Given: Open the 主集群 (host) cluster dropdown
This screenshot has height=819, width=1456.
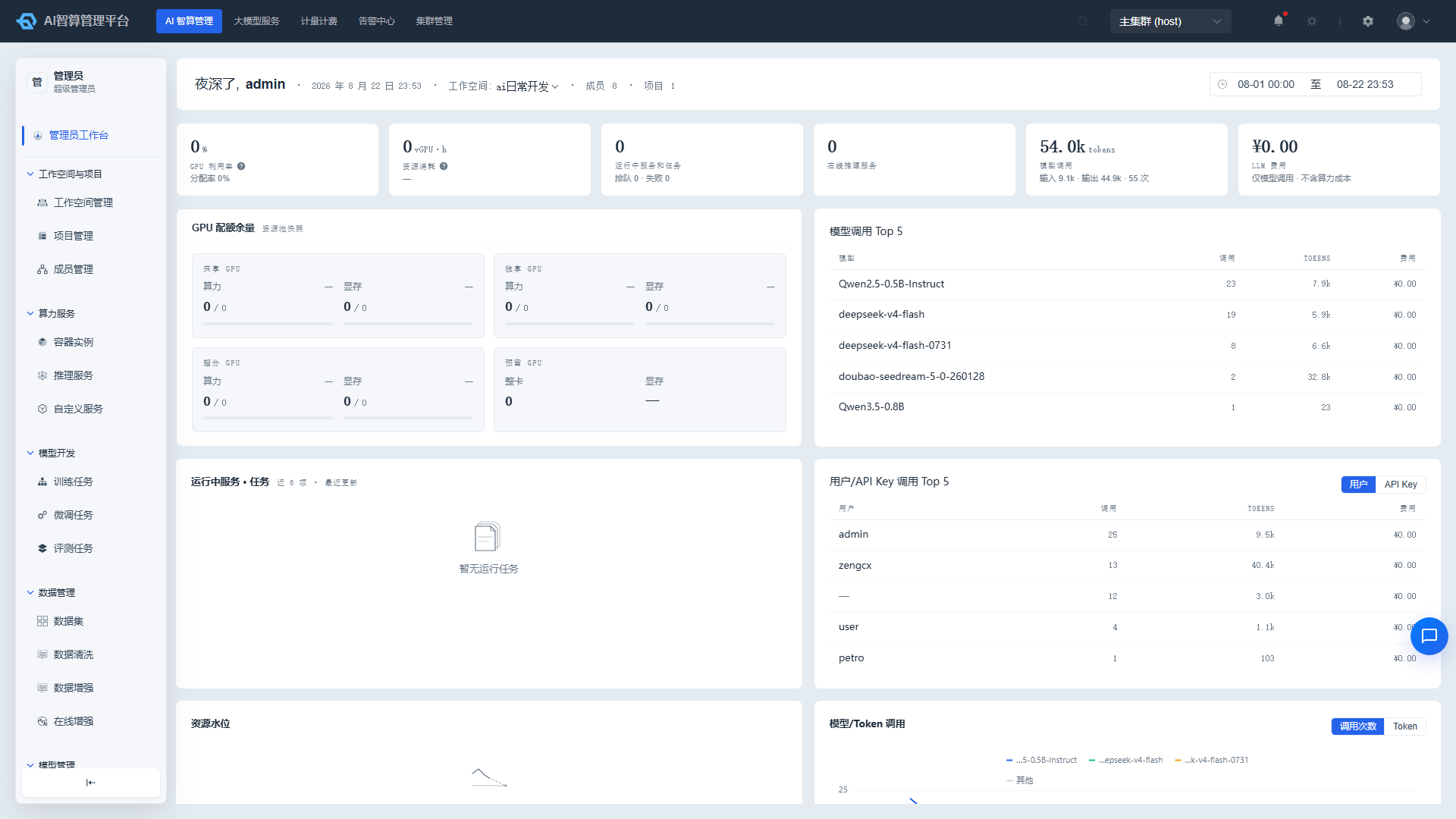Looking at the screenshot, I should (x=1170, y=21).
